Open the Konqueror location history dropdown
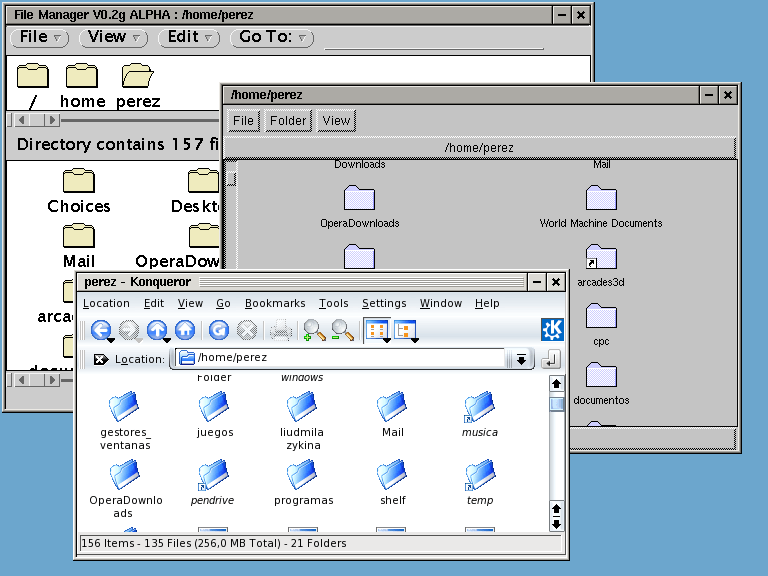 (x=521, y=360)
